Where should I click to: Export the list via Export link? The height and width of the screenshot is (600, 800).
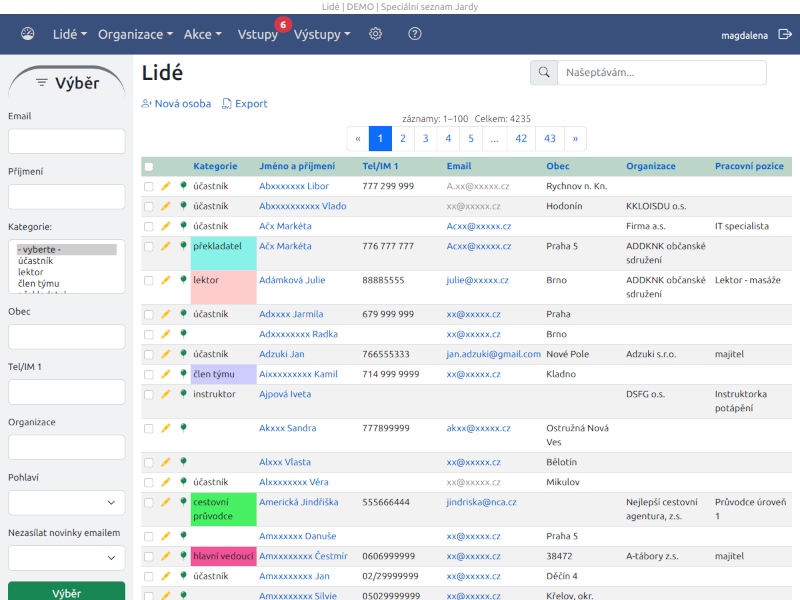click(x=244, y=104)
